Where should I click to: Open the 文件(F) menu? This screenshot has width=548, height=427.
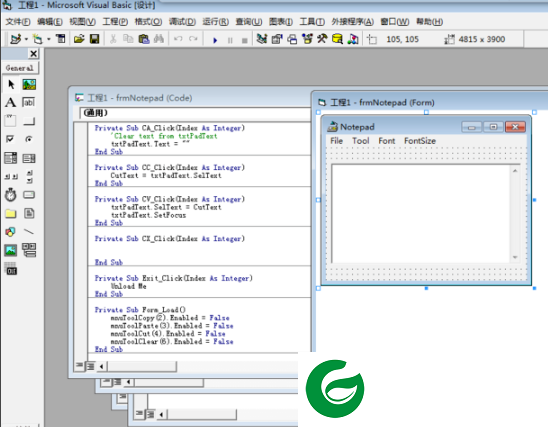click(x=18, y=22)
